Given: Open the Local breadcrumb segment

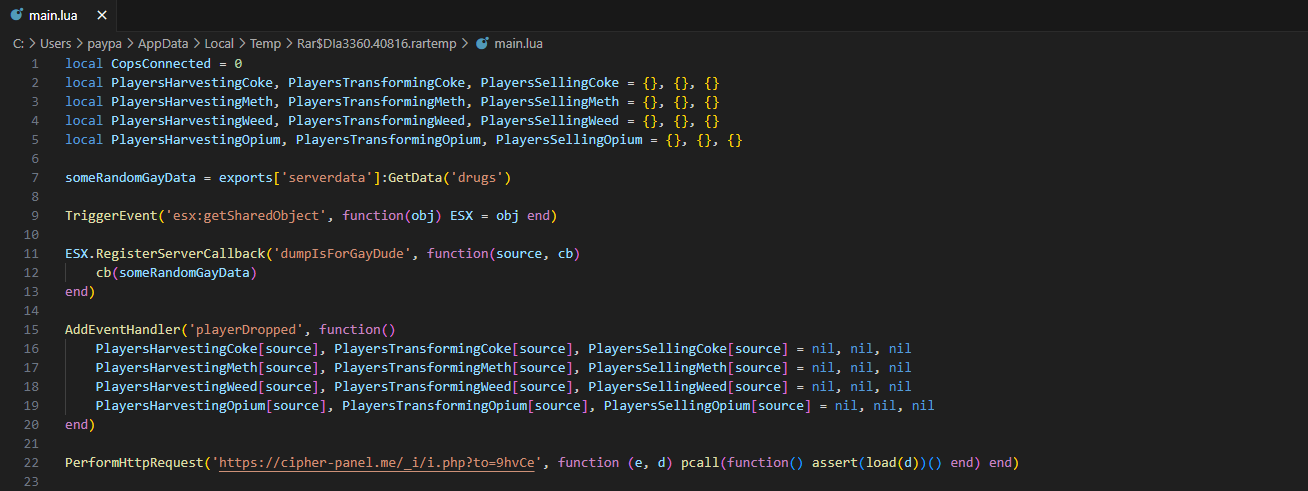Looking at the screenshot, I should (x=219, y=44).
